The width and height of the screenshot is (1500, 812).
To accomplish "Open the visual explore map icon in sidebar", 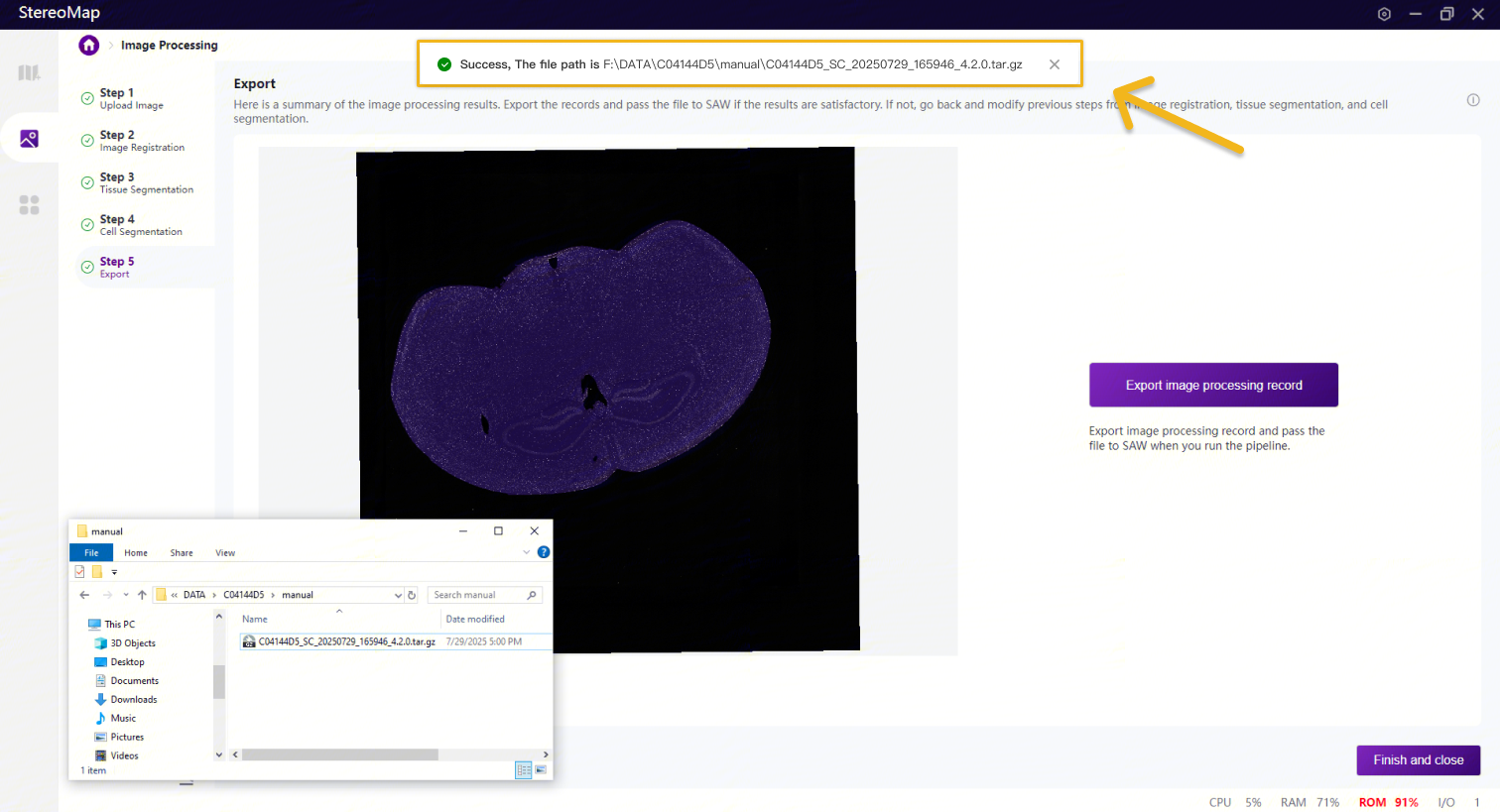I will 30,72.
